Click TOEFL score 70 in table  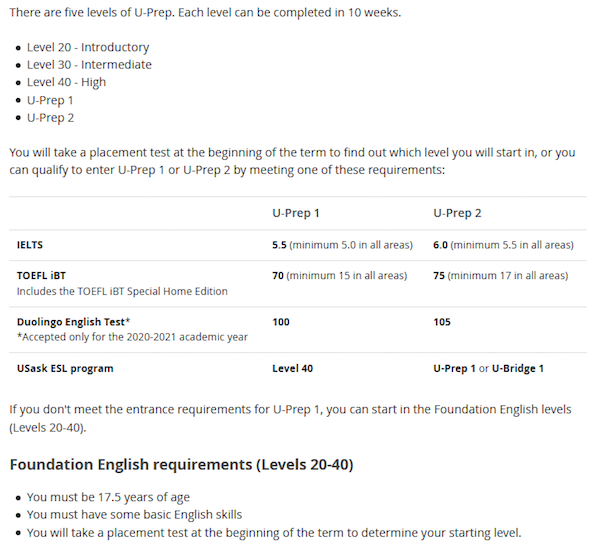[x=278, y=276]
